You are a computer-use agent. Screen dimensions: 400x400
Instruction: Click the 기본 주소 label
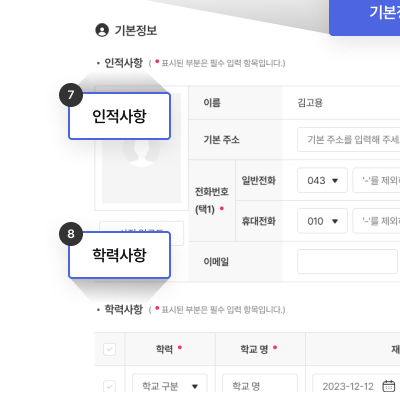[222, 139]
